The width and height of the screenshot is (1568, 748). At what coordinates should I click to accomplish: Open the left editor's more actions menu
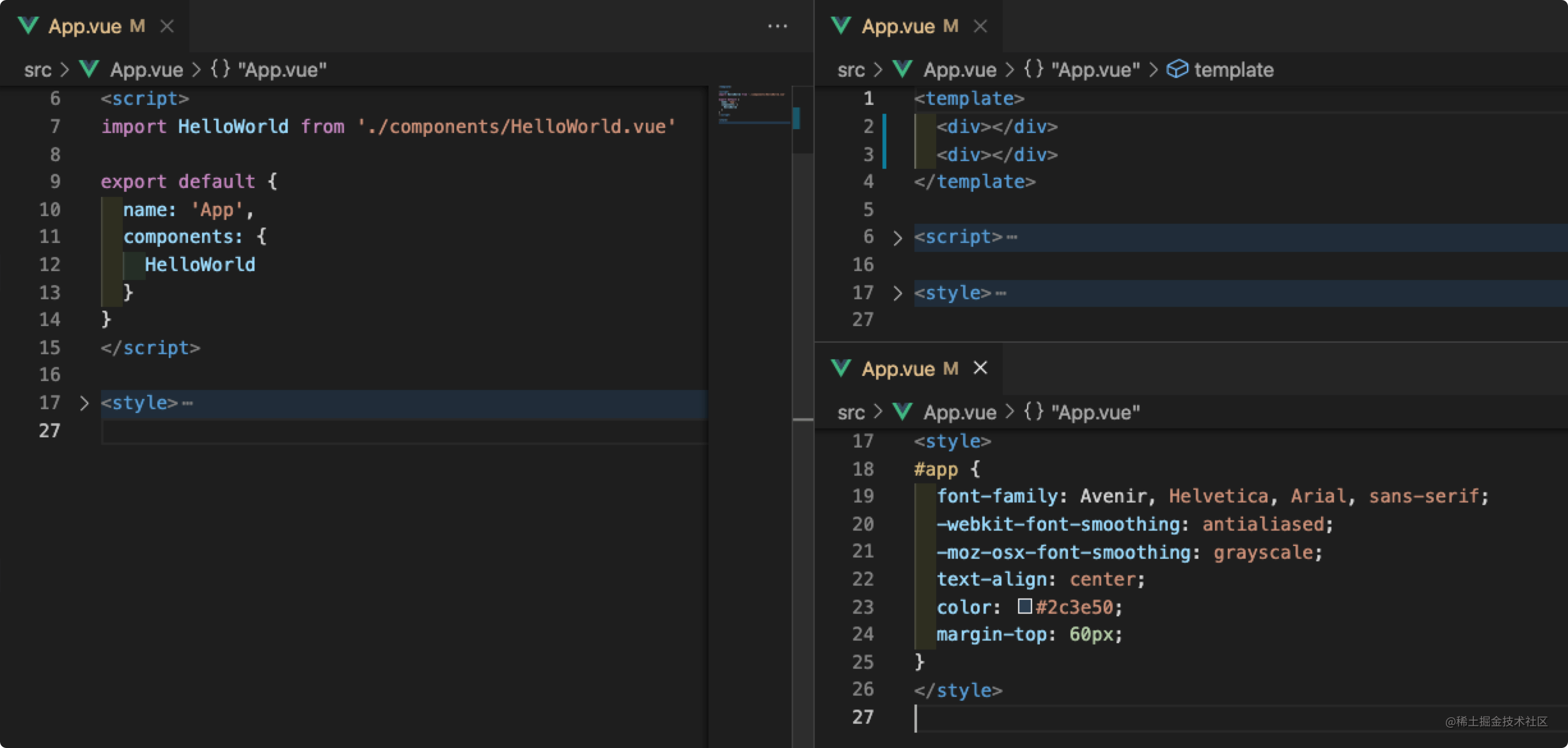click(x=777, y=26)
